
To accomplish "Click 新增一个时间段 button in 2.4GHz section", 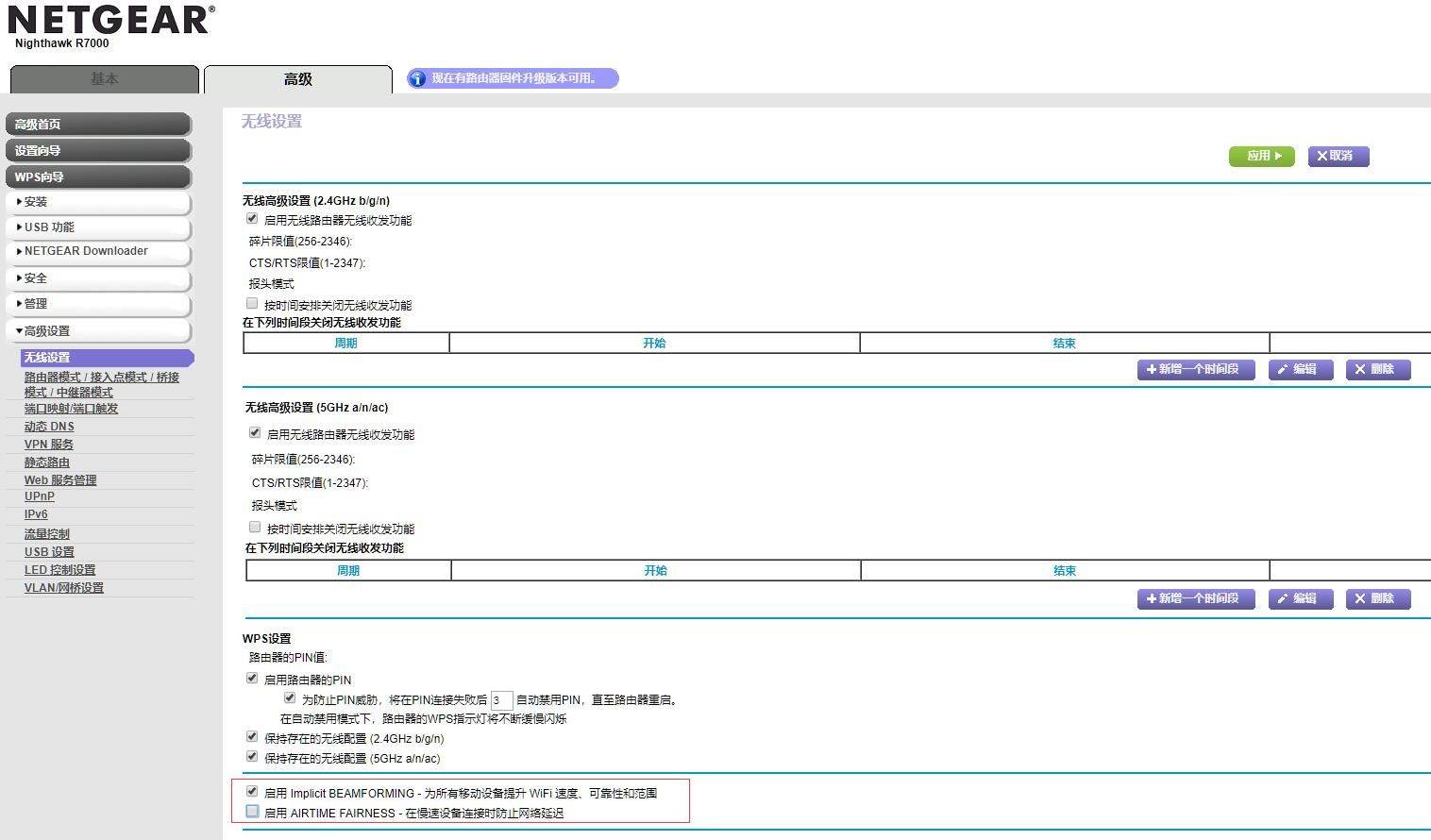I will (x=1195, y=369).
